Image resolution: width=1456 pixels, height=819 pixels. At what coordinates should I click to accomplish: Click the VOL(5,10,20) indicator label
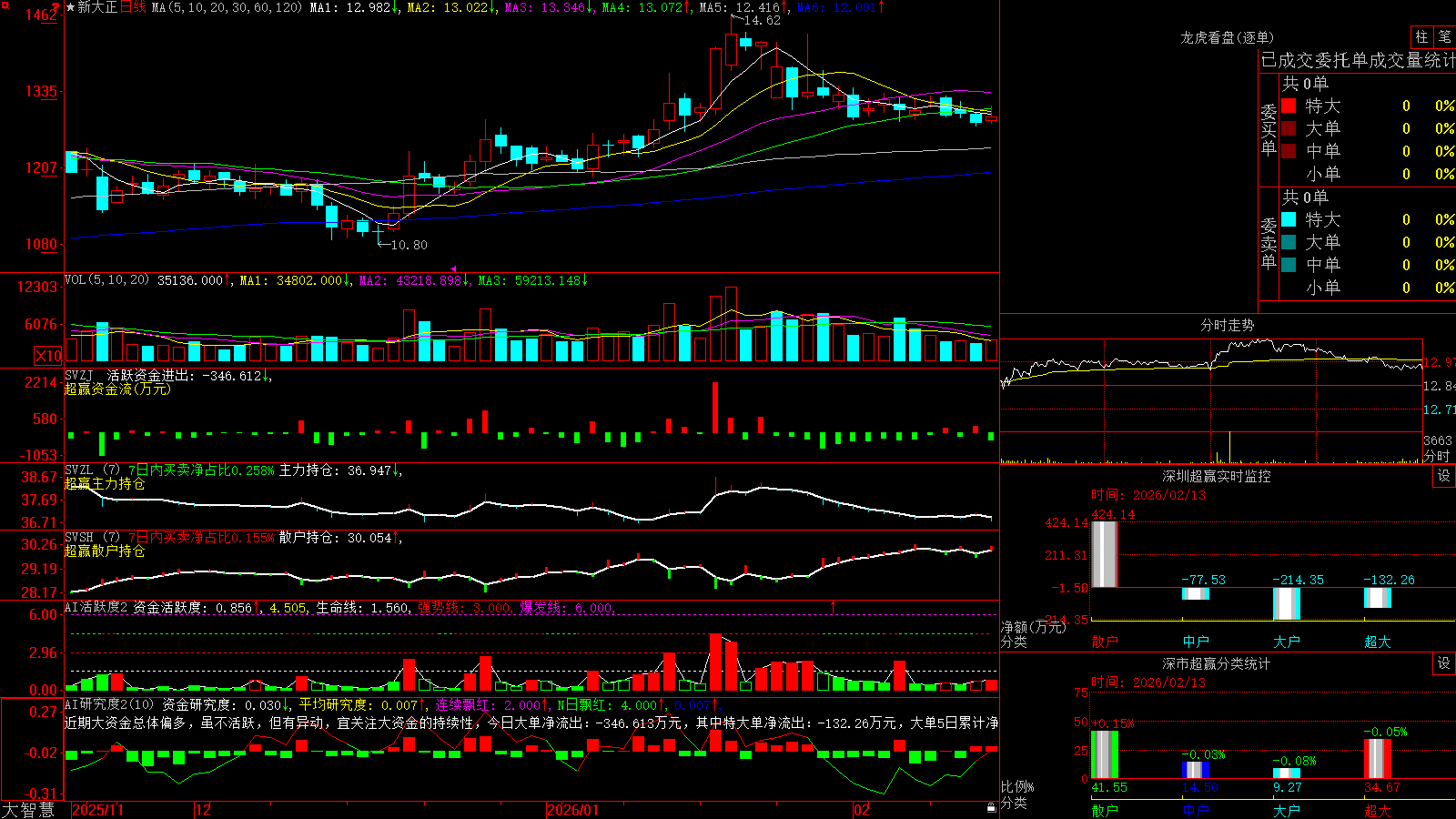point(107,280)
